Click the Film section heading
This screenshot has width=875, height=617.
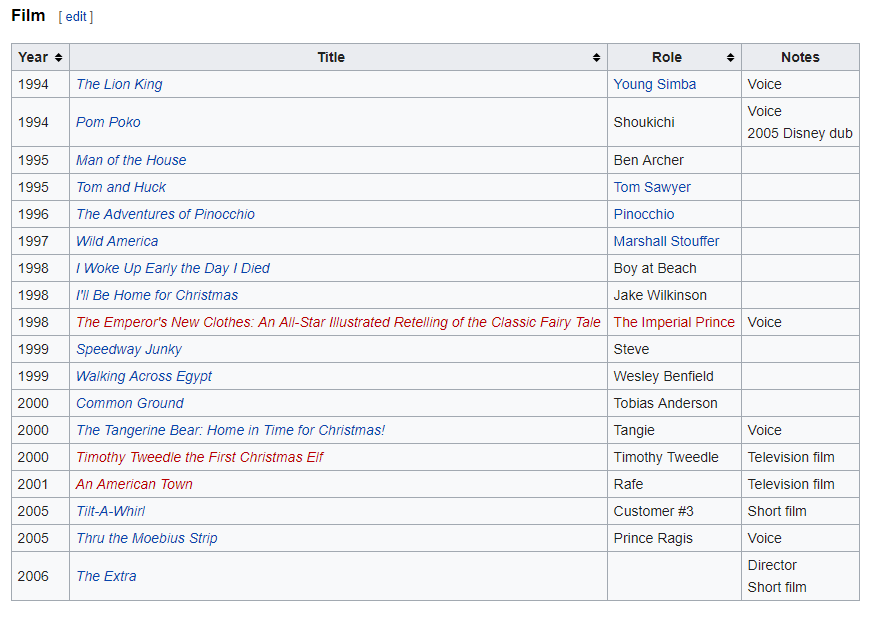click(28, 16)
